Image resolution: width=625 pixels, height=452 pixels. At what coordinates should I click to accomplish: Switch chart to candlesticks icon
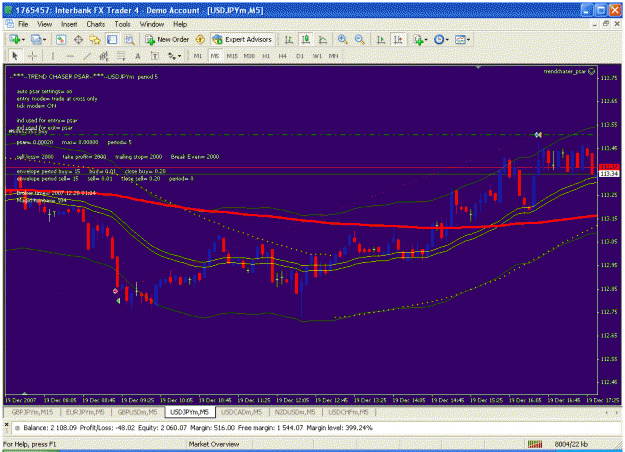point(306,39)
